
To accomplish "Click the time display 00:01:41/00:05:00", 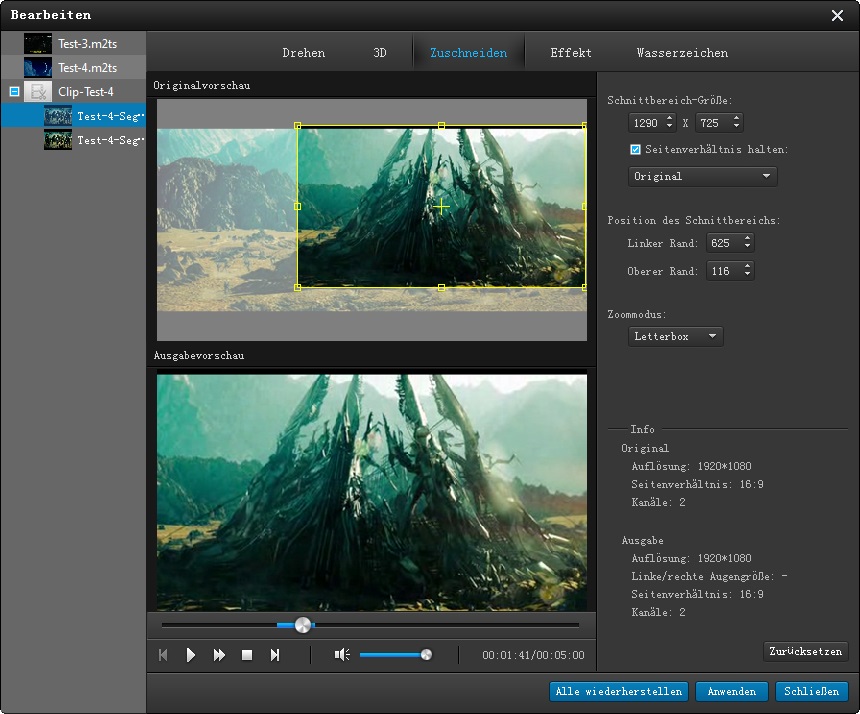I will [533, 655].
